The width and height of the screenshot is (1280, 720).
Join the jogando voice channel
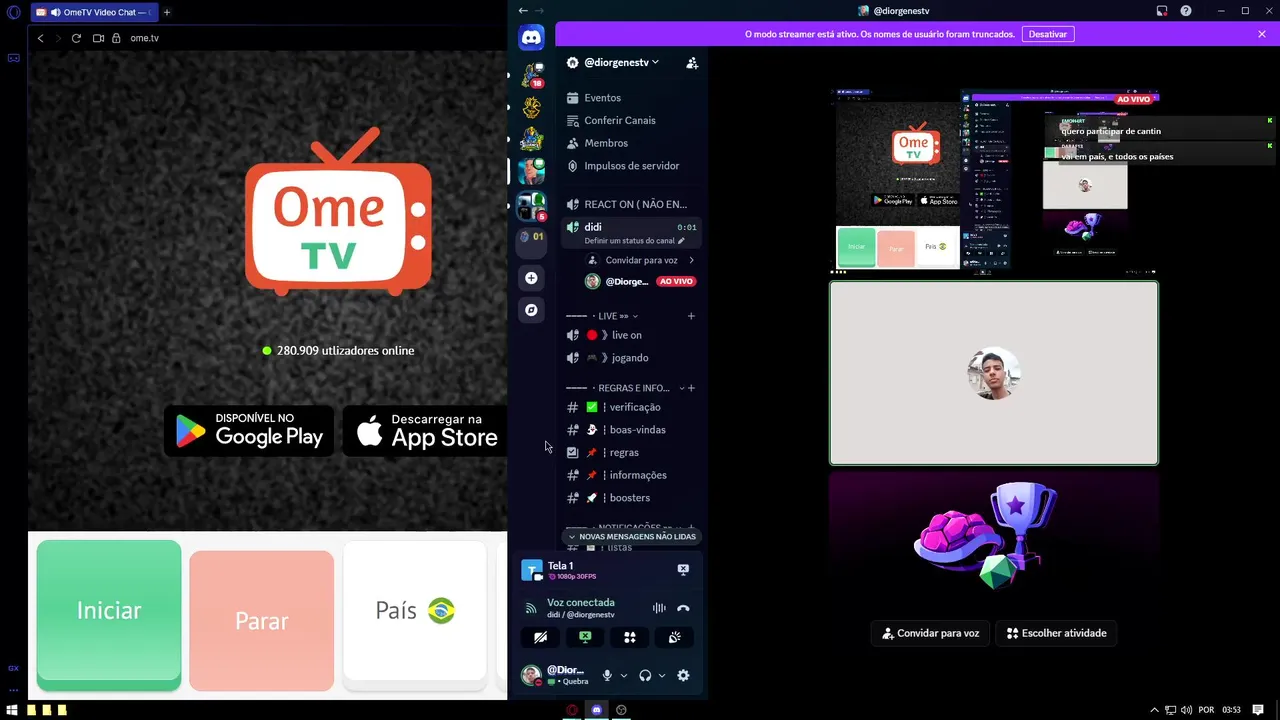coord(631,358)
